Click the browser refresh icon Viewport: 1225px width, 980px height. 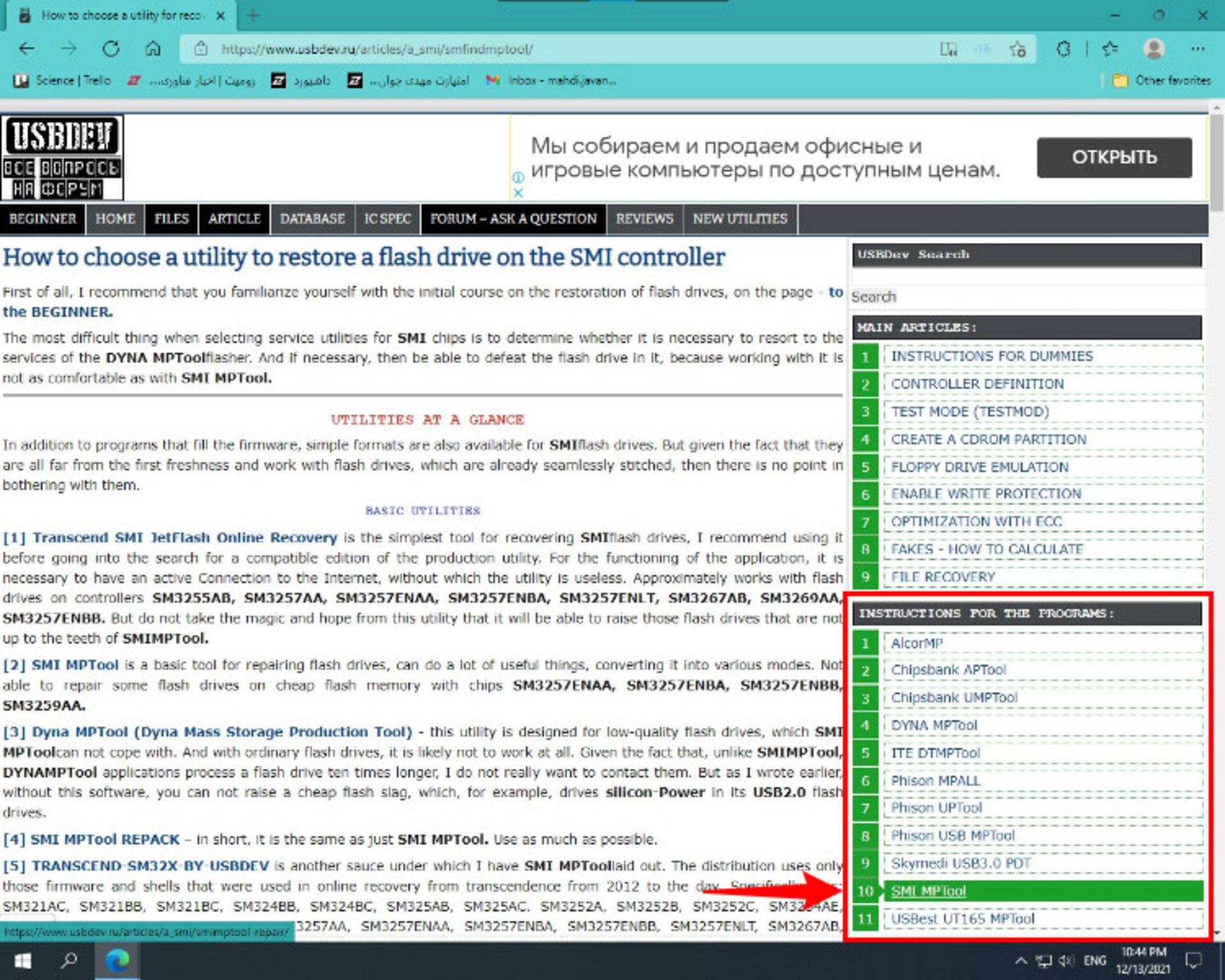pos(111,48)
